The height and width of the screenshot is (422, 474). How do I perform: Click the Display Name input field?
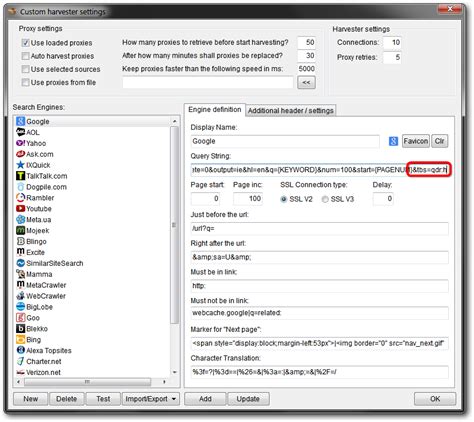pos(285,141)
